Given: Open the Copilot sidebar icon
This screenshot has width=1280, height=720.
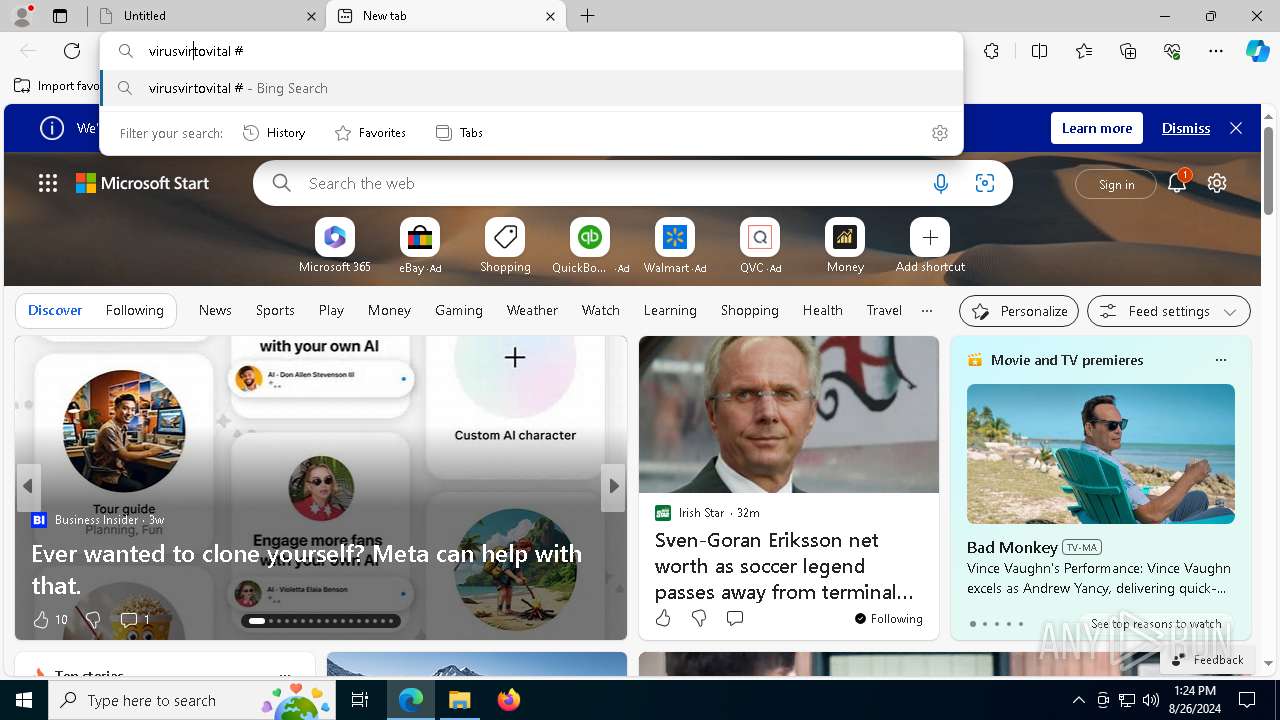Looking at the screenshot, I should pyautogui.click(x=1257, y=51).
